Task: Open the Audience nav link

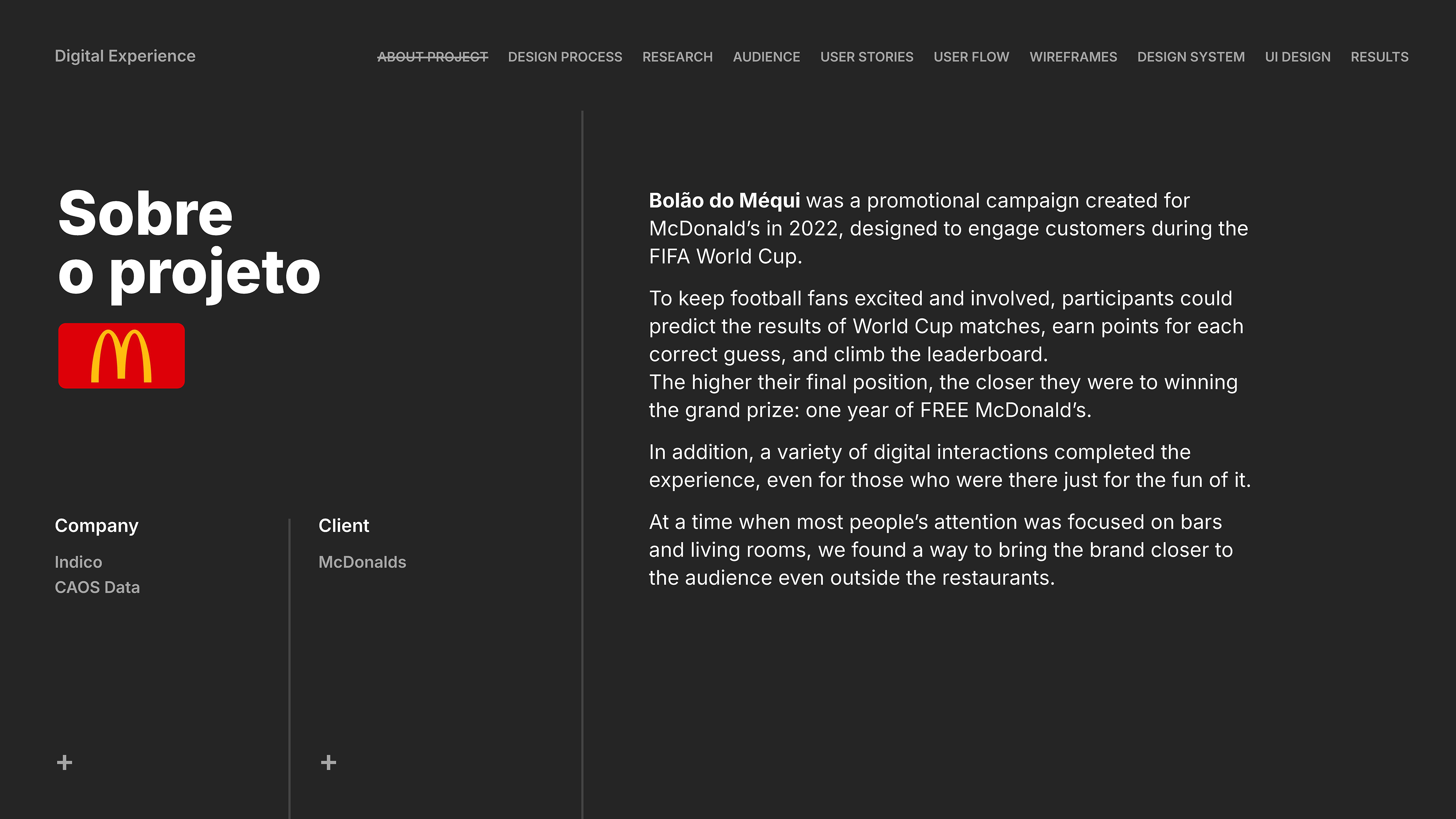Action: pyautogui.click(x=766, y=57)
